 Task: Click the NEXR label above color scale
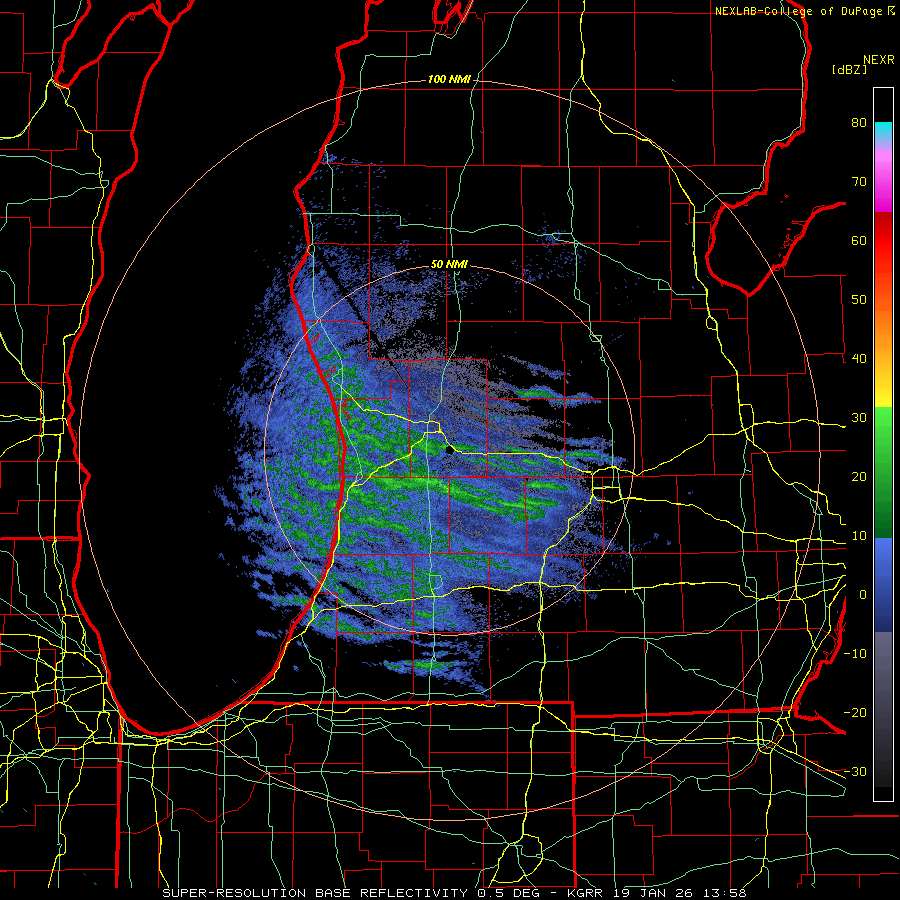pos(879,60)
